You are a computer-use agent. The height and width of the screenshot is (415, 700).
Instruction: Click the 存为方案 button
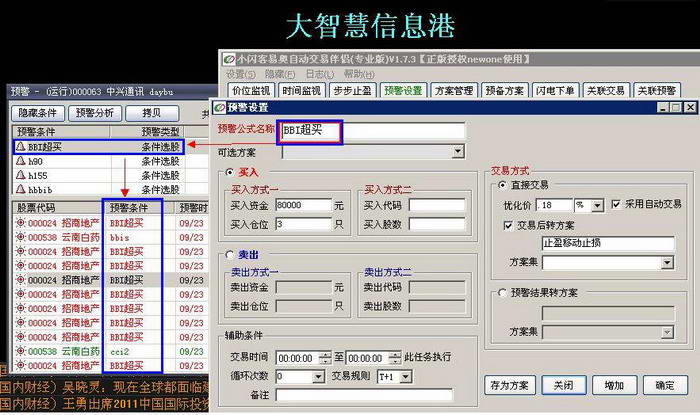click(509, 385)
